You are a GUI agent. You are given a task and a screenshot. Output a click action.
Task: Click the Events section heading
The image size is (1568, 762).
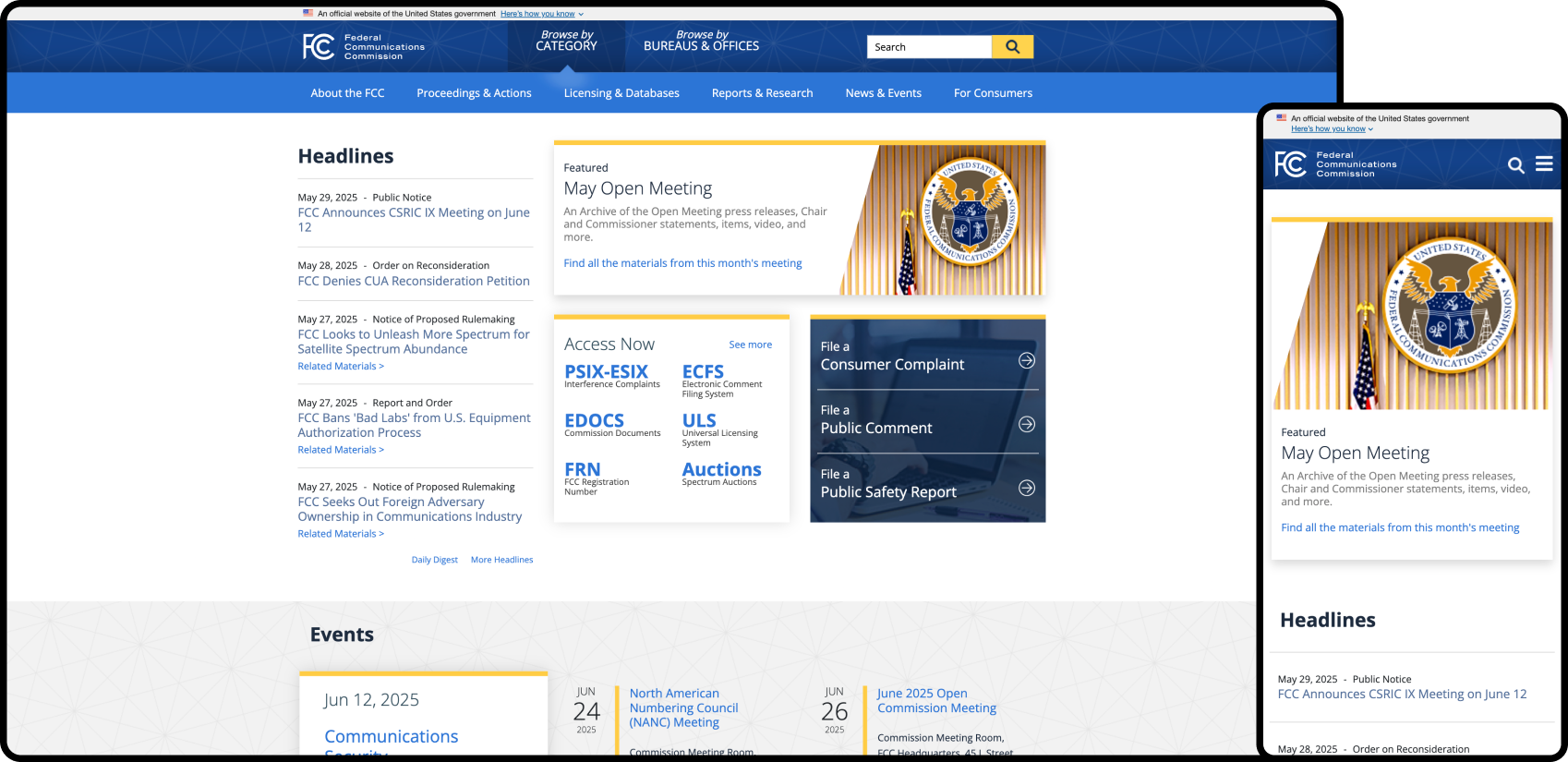(342, 635)
